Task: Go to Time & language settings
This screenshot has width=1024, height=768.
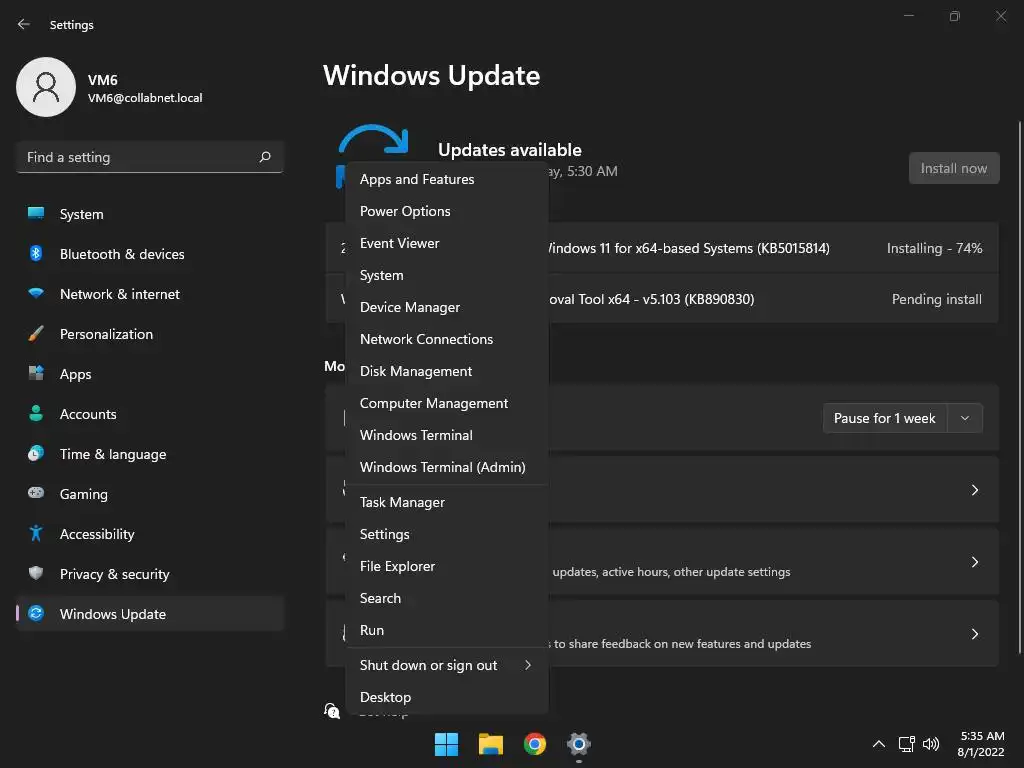Action: pyautogui.click(x=150, y=454)
